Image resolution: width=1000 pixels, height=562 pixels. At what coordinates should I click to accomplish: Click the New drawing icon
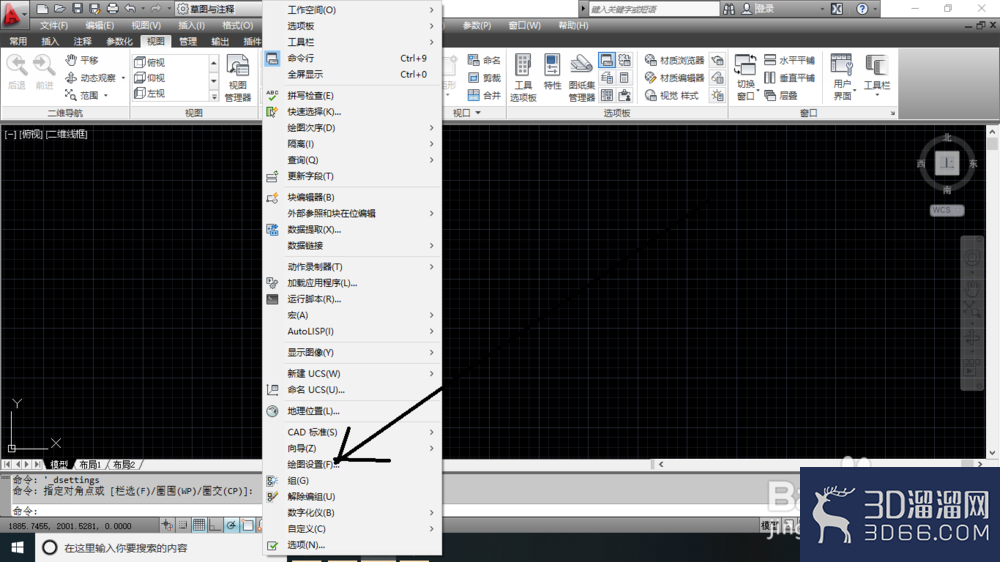point(42,9)
